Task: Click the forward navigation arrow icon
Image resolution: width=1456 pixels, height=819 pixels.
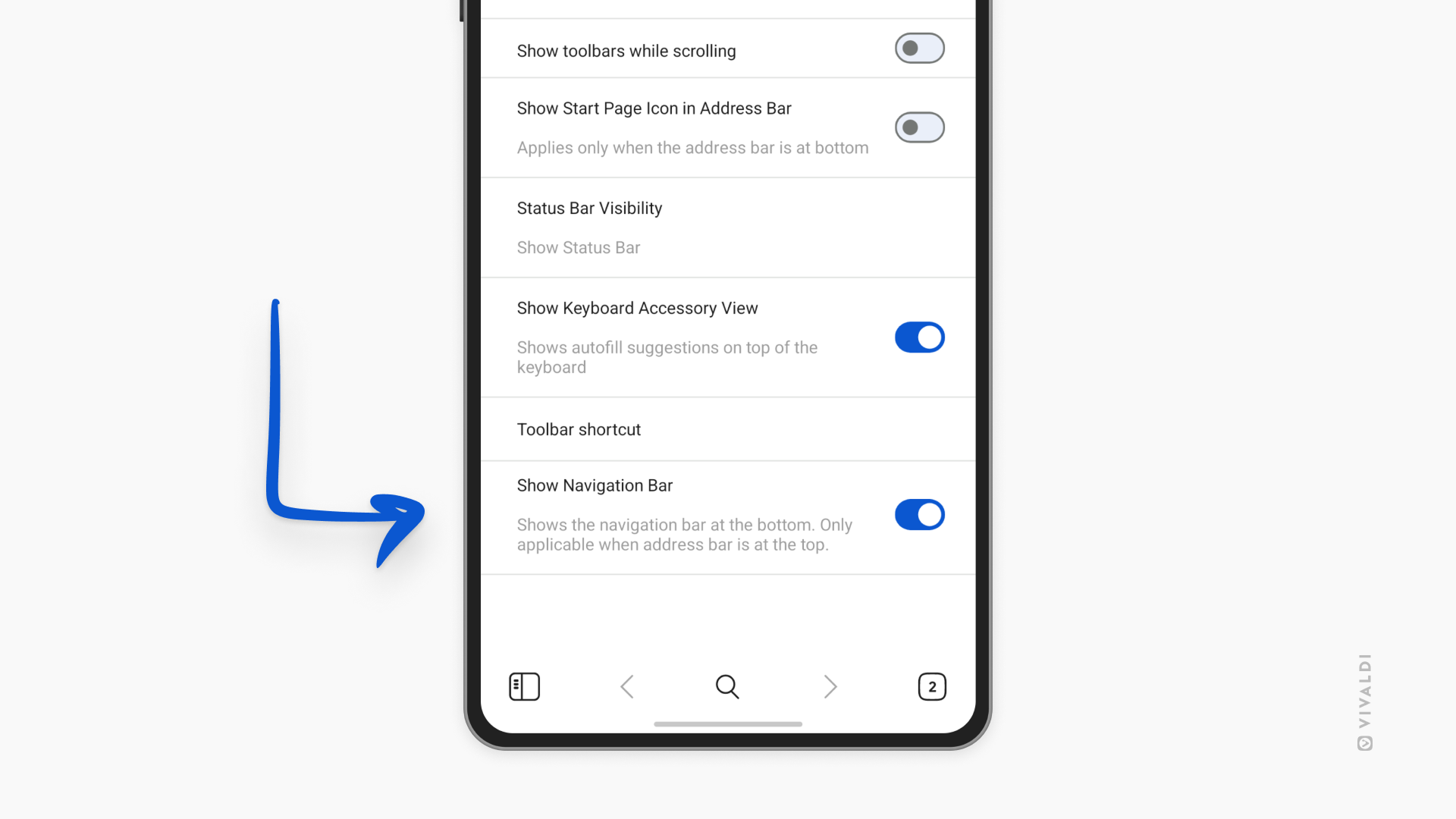Action: pos(829,686)
